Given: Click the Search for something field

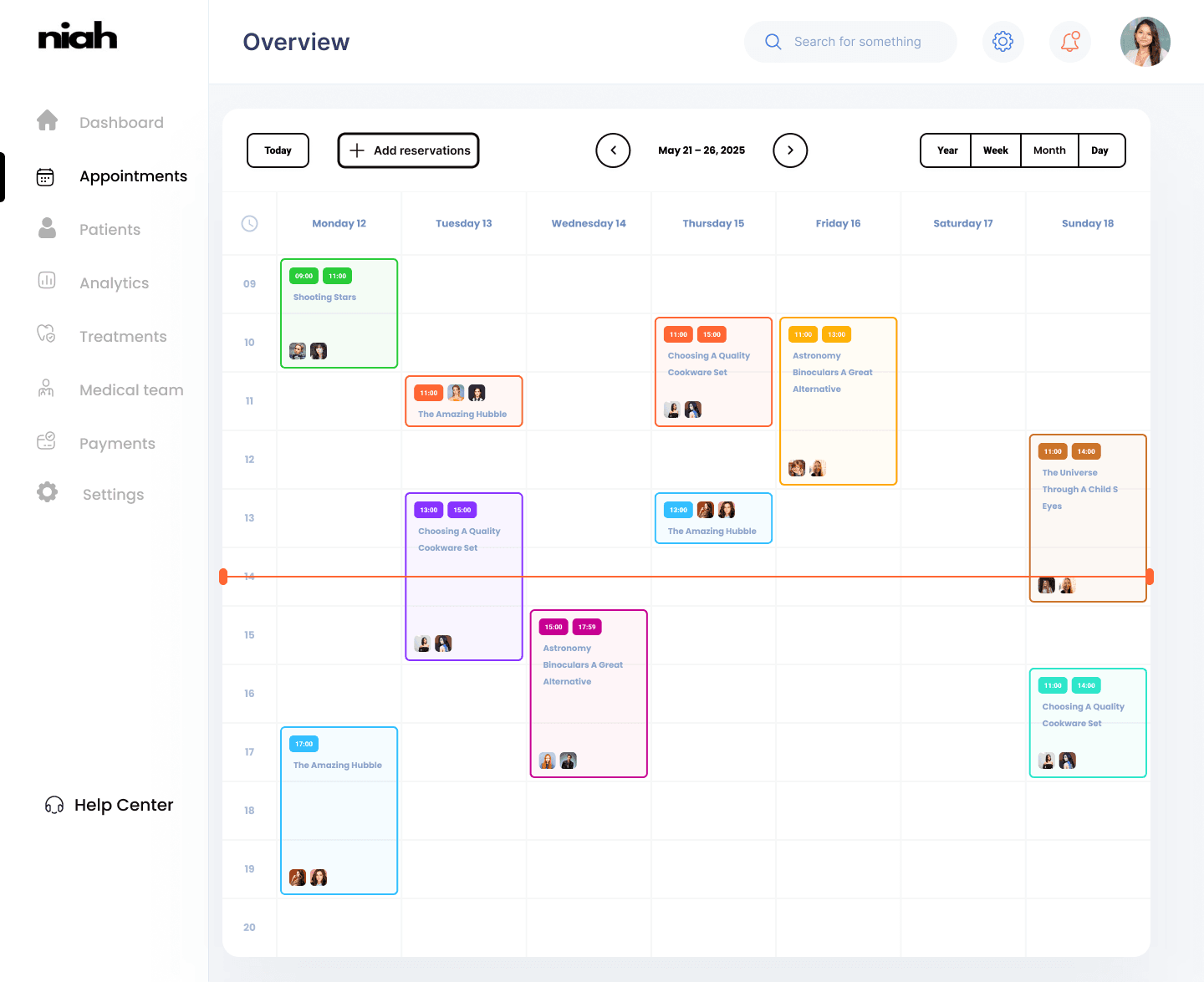Looking at the screenshot, I should 850,42.
